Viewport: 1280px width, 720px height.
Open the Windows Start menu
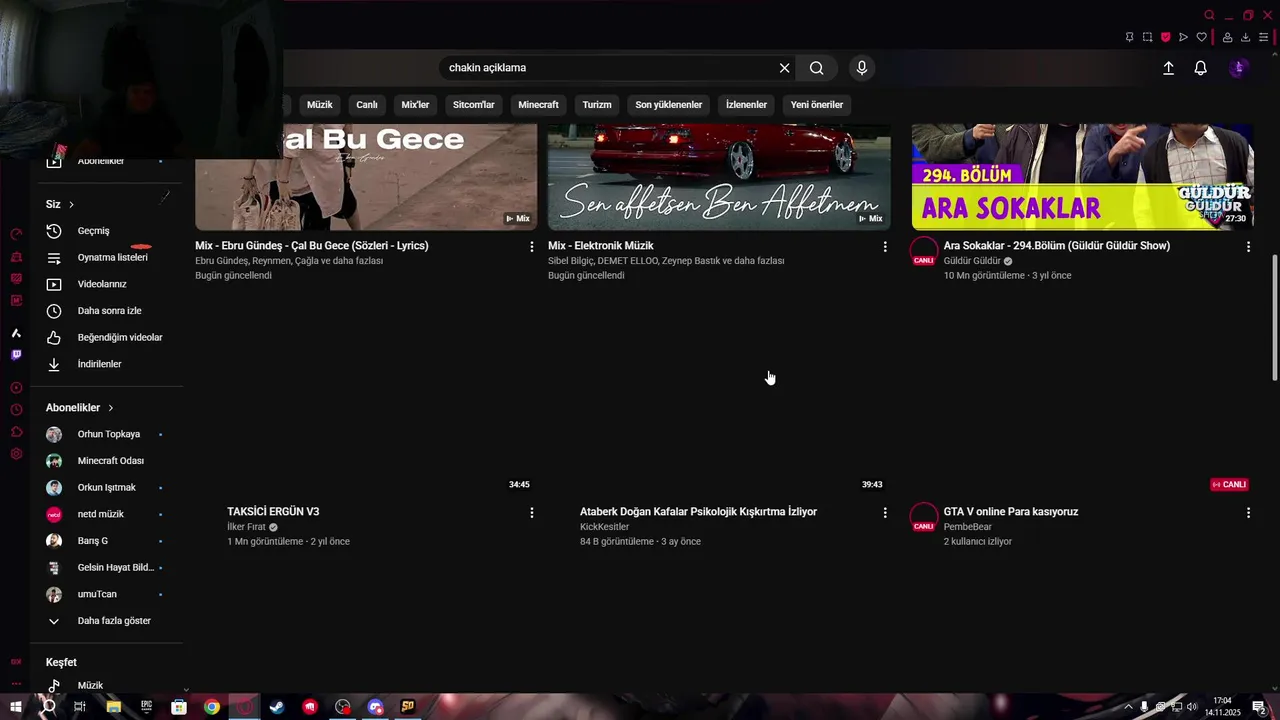tap(16, 707)
